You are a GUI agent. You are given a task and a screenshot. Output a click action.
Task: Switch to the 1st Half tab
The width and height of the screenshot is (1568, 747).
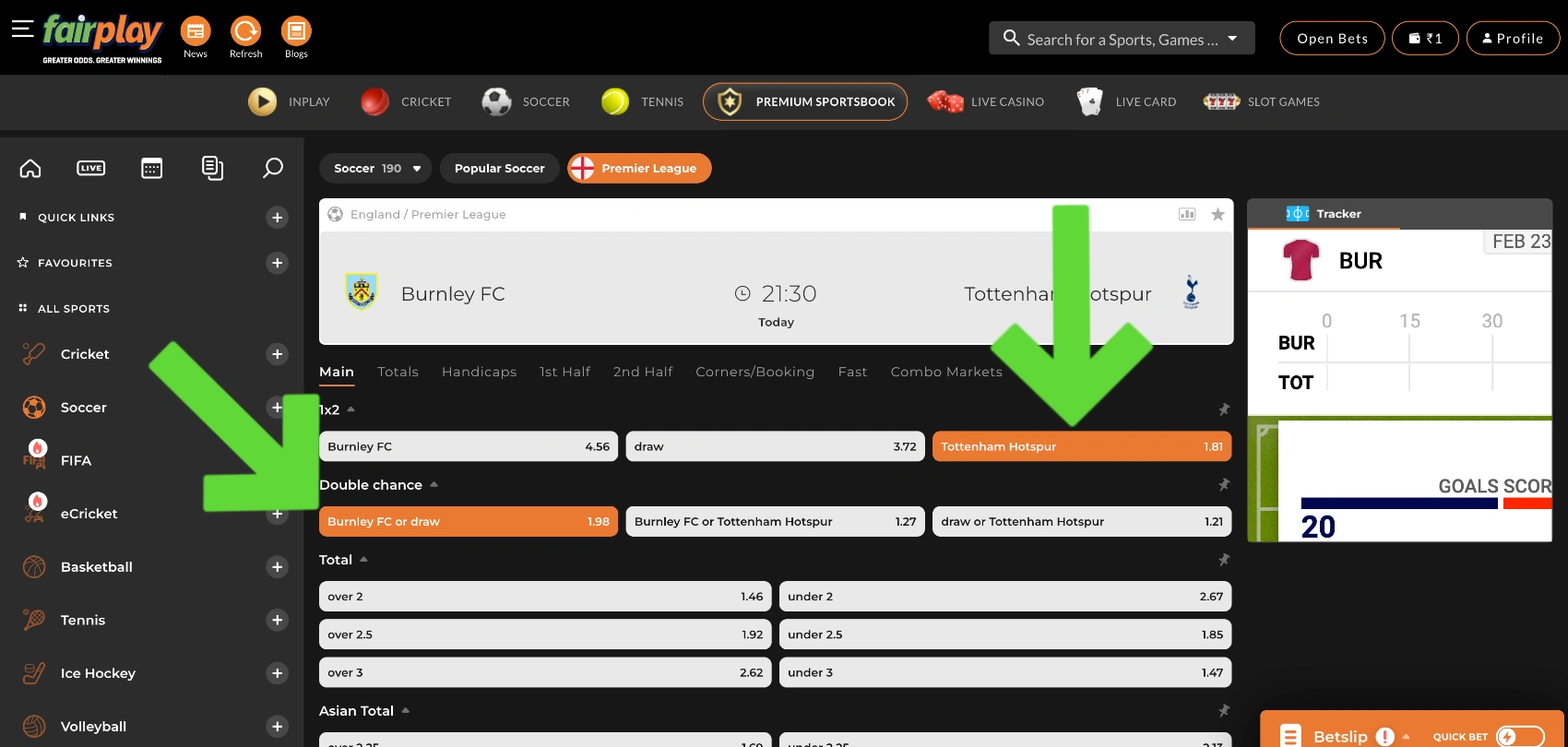click(x=564, y=372)
